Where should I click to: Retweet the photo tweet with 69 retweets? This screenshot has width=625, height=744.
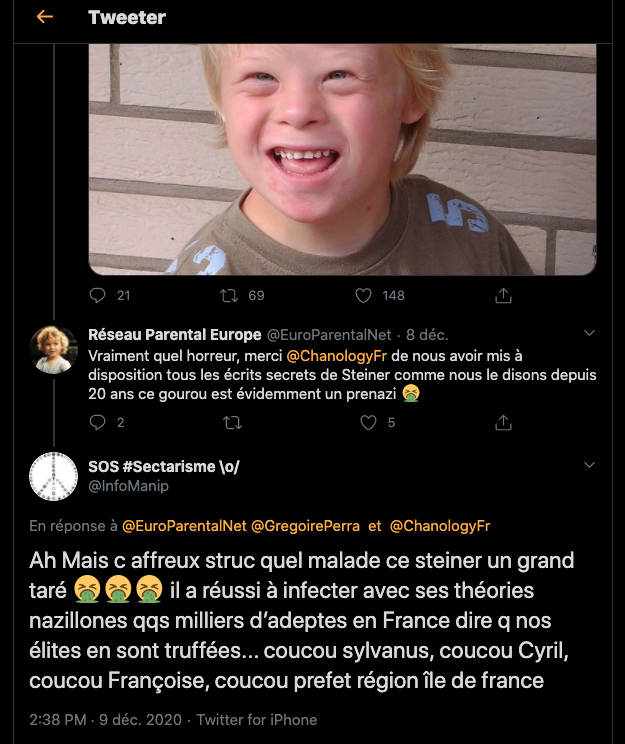tap(230, 295)
